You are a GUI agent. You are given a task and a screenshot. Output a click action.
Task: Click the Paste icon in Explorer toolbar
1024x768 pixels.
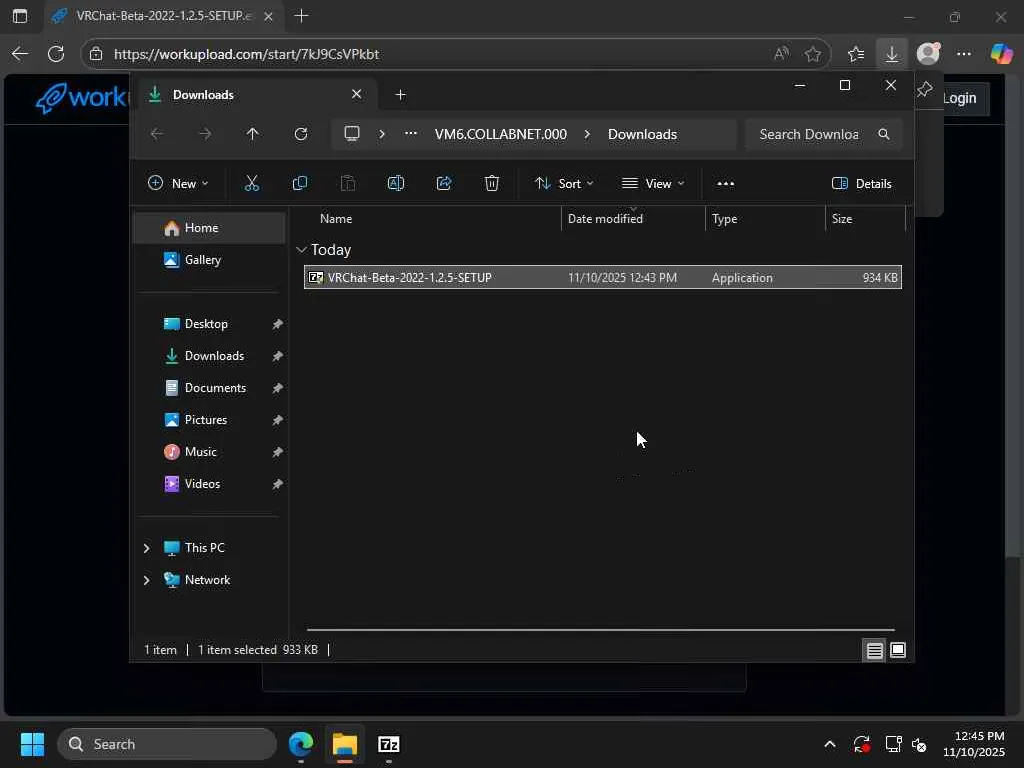[348, 184]
